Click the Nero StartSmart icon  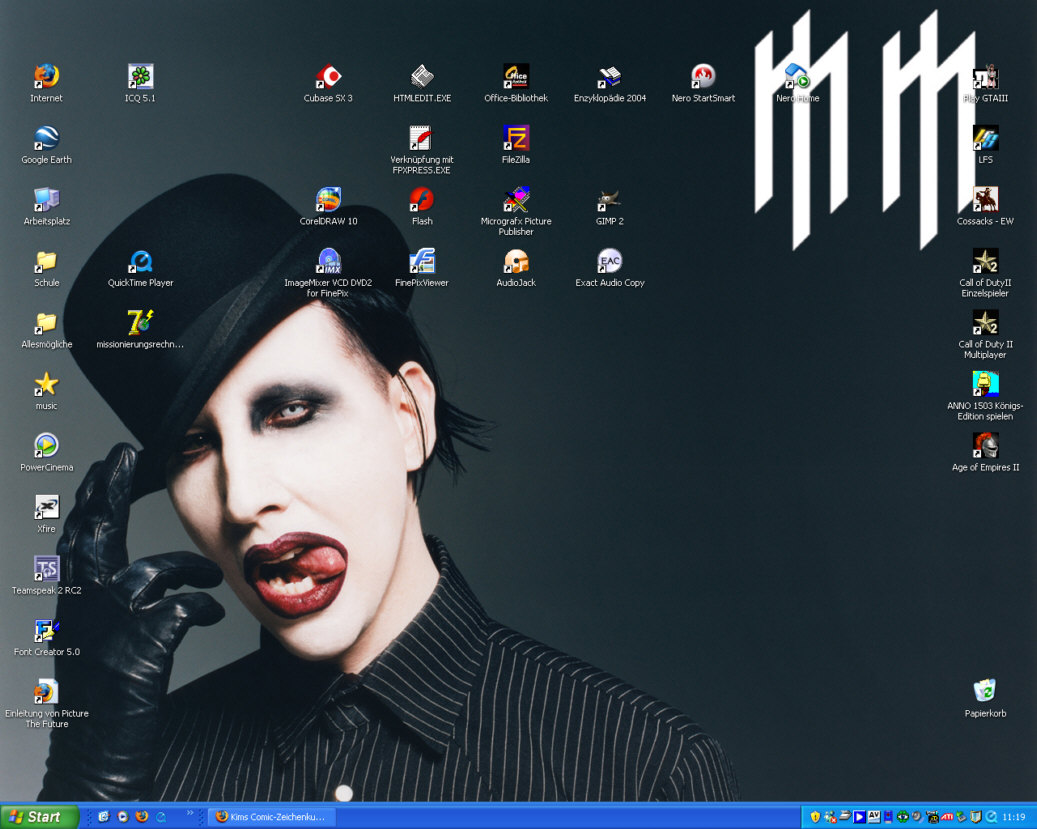tap(703, 77)
